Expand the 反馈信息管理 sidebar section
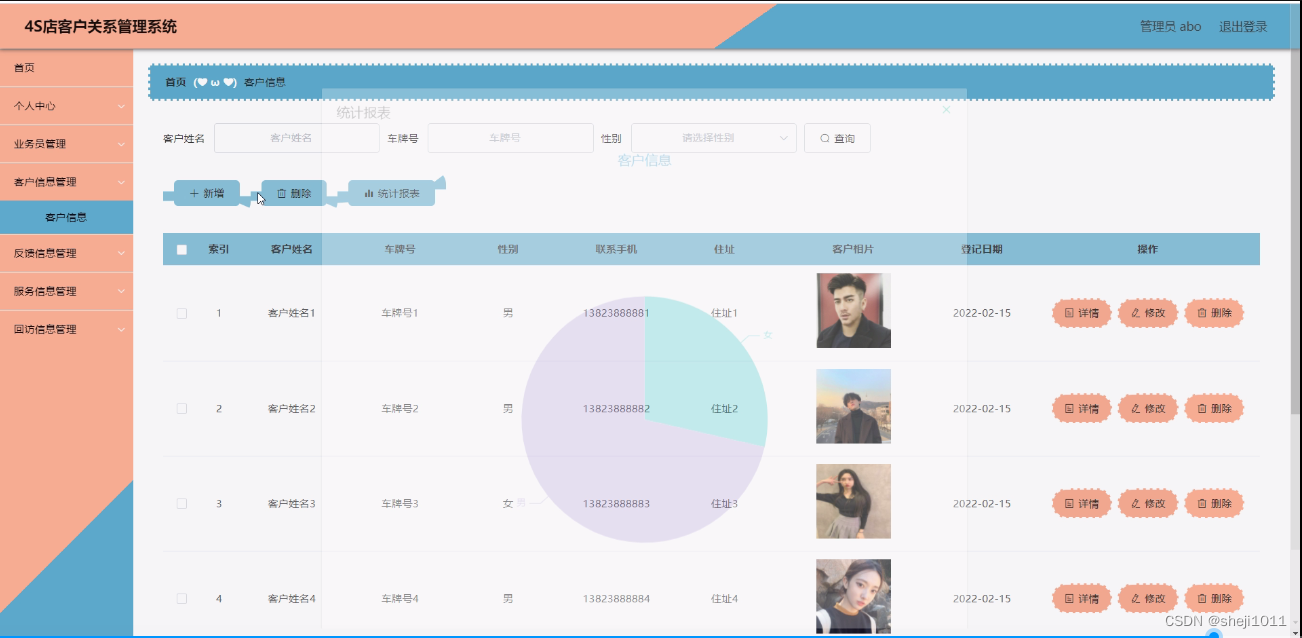The width and height of the screenshot is (1302, 638). coord(66,253)
